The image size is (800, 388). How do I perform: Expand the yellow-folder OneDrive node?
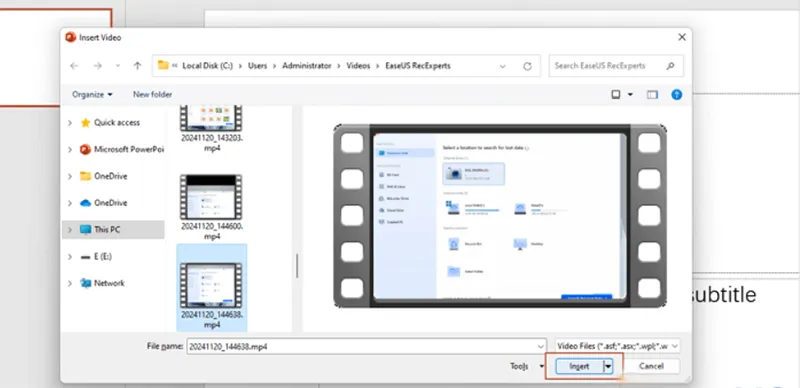(70, 176)
